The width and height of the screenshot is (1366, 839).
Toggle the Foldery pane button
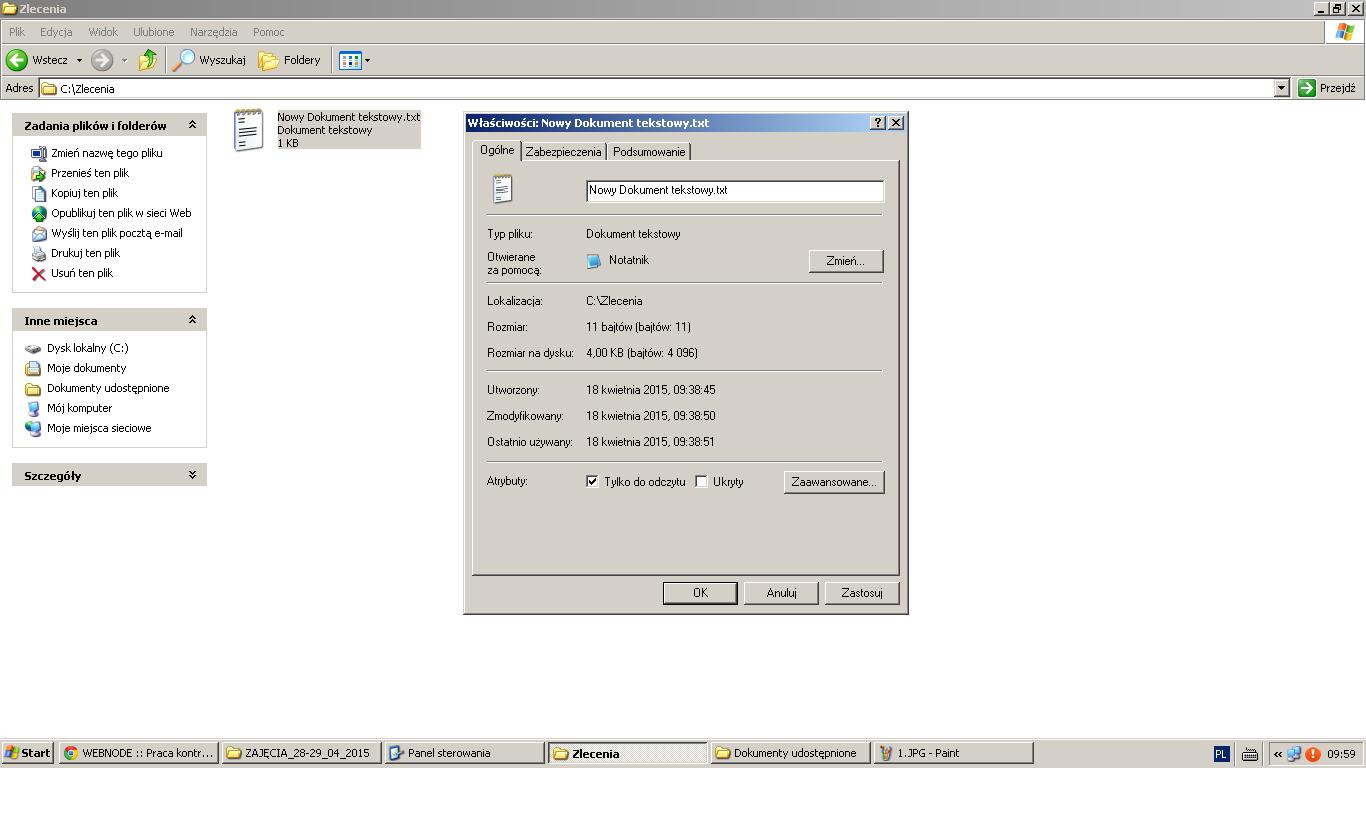click(290, 60)
